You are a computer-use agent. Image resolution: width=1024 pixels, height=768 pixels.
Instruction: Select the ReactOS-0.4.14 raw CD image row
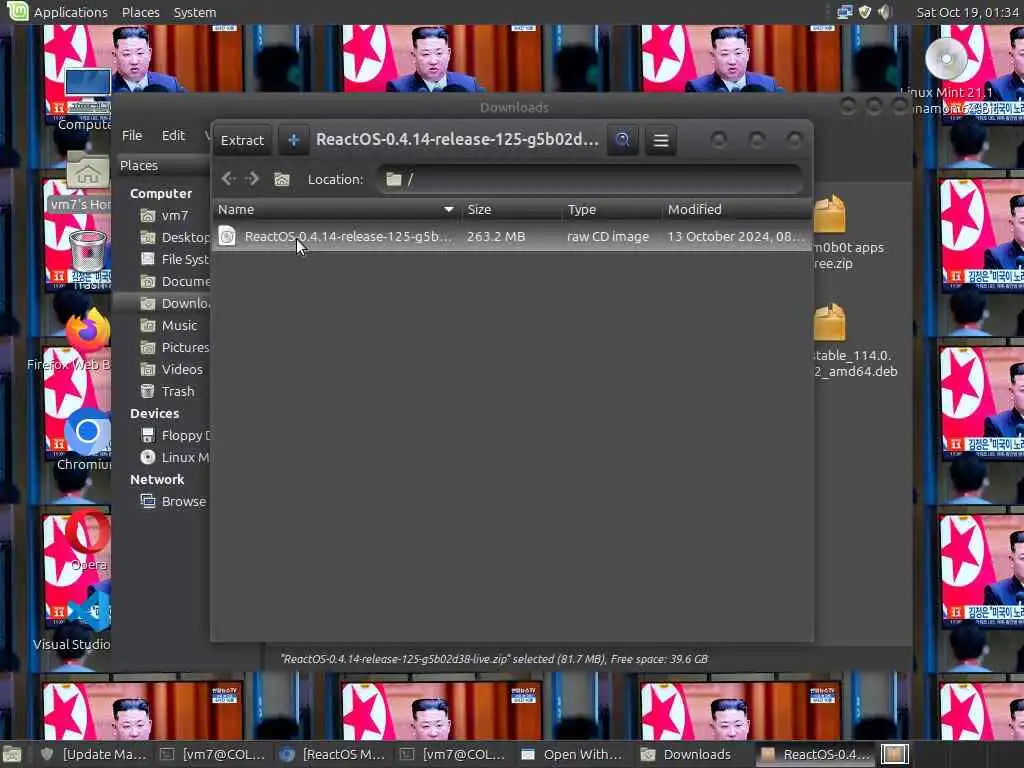pos(513,236)
